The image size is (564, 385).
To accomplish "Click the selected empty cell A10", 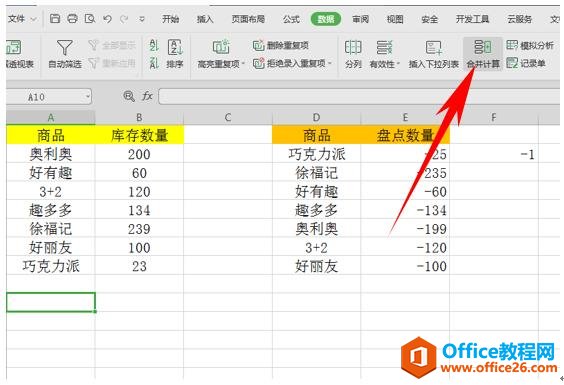I will tap(51, 302).
